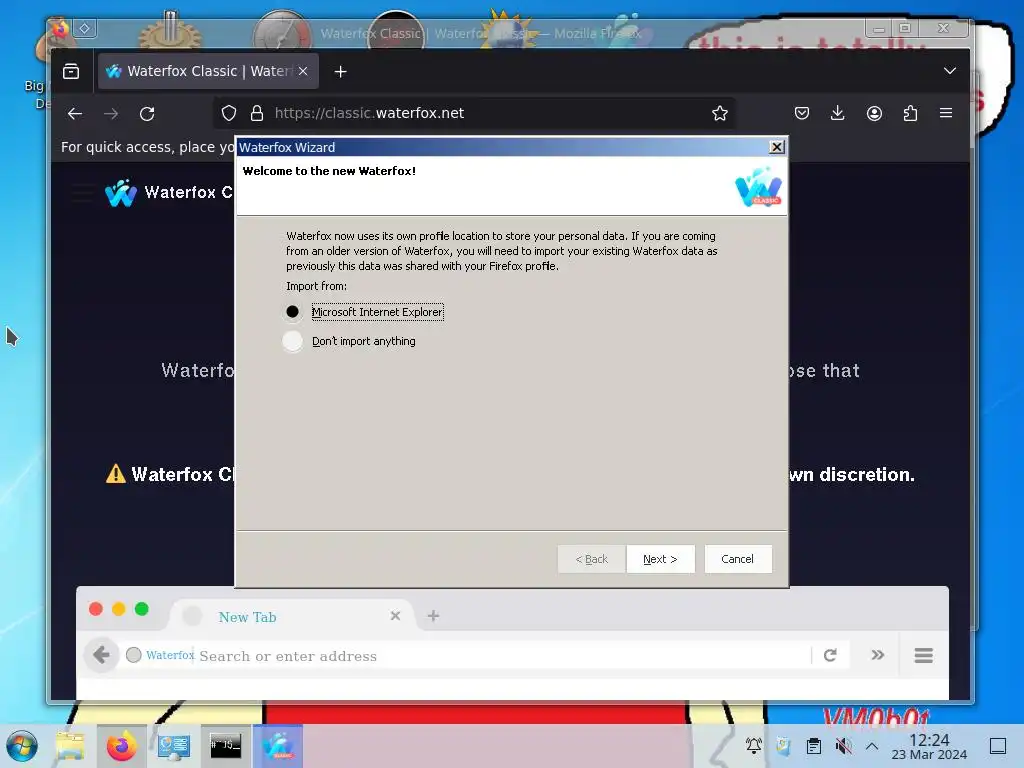
Task: Go back in Firefox navigation
Action: [75, 114]
